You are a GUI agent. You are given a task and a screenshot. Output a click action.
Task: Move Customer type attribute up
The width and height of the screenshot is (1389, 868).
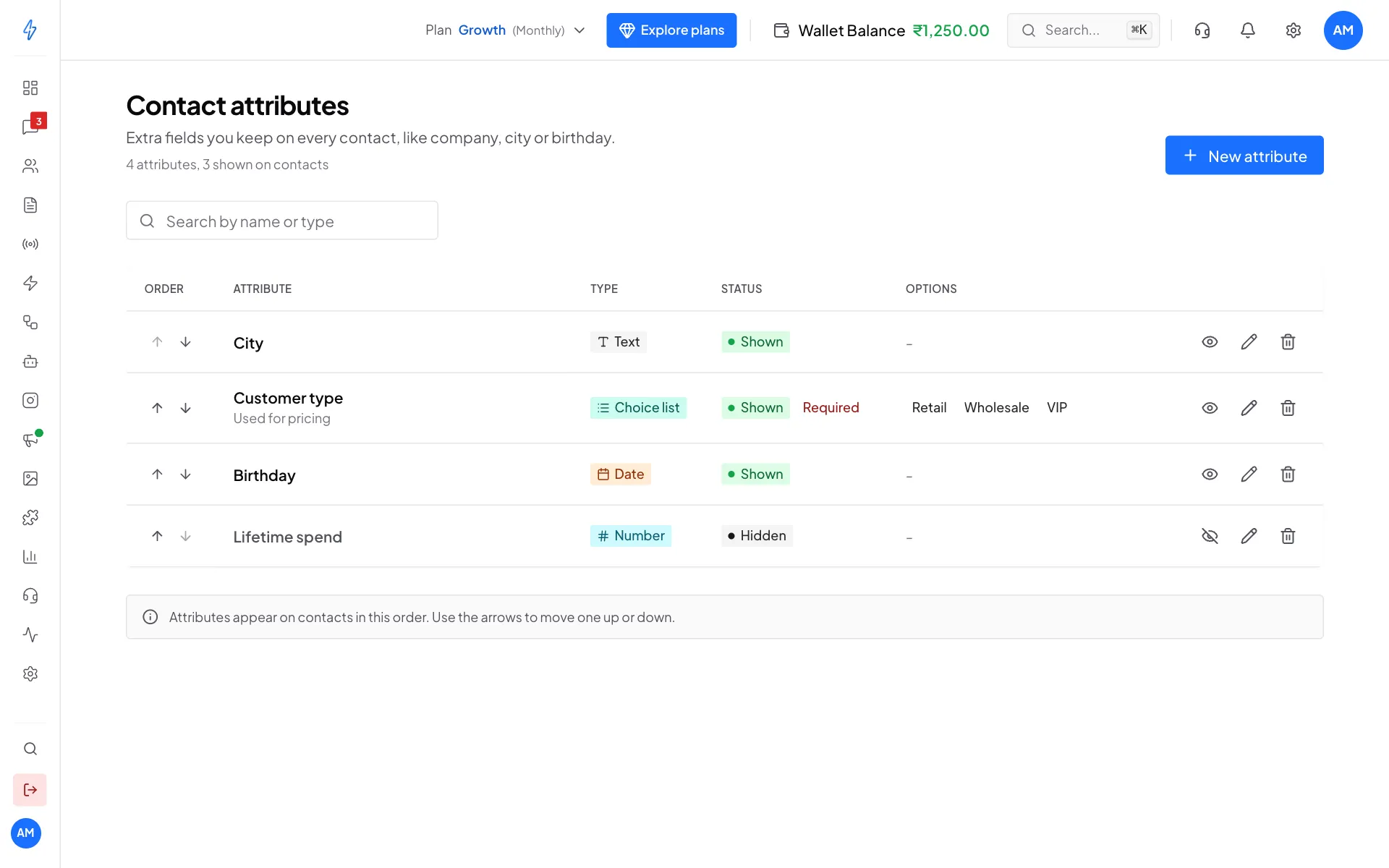tap(157, 408)
